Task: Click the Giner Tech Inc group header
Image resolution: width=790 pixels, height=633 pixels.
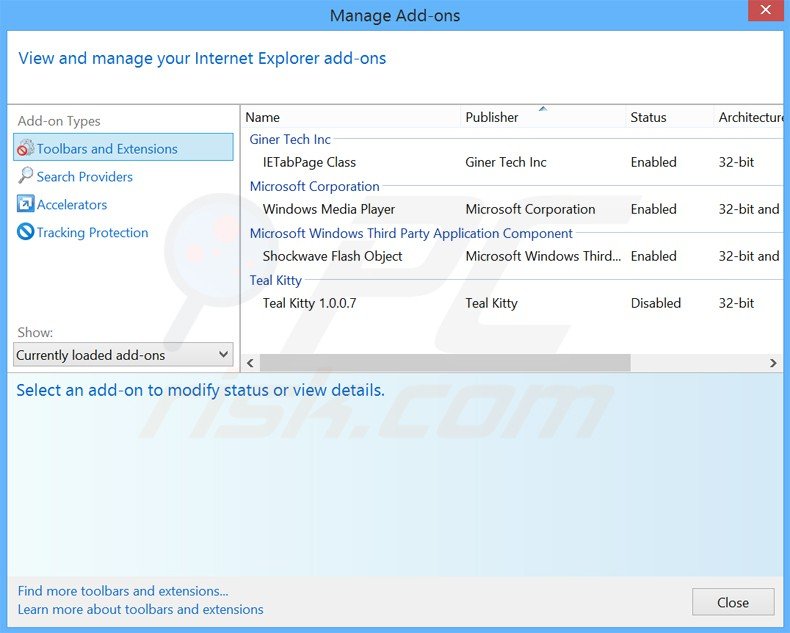Action: pos(290,140)
